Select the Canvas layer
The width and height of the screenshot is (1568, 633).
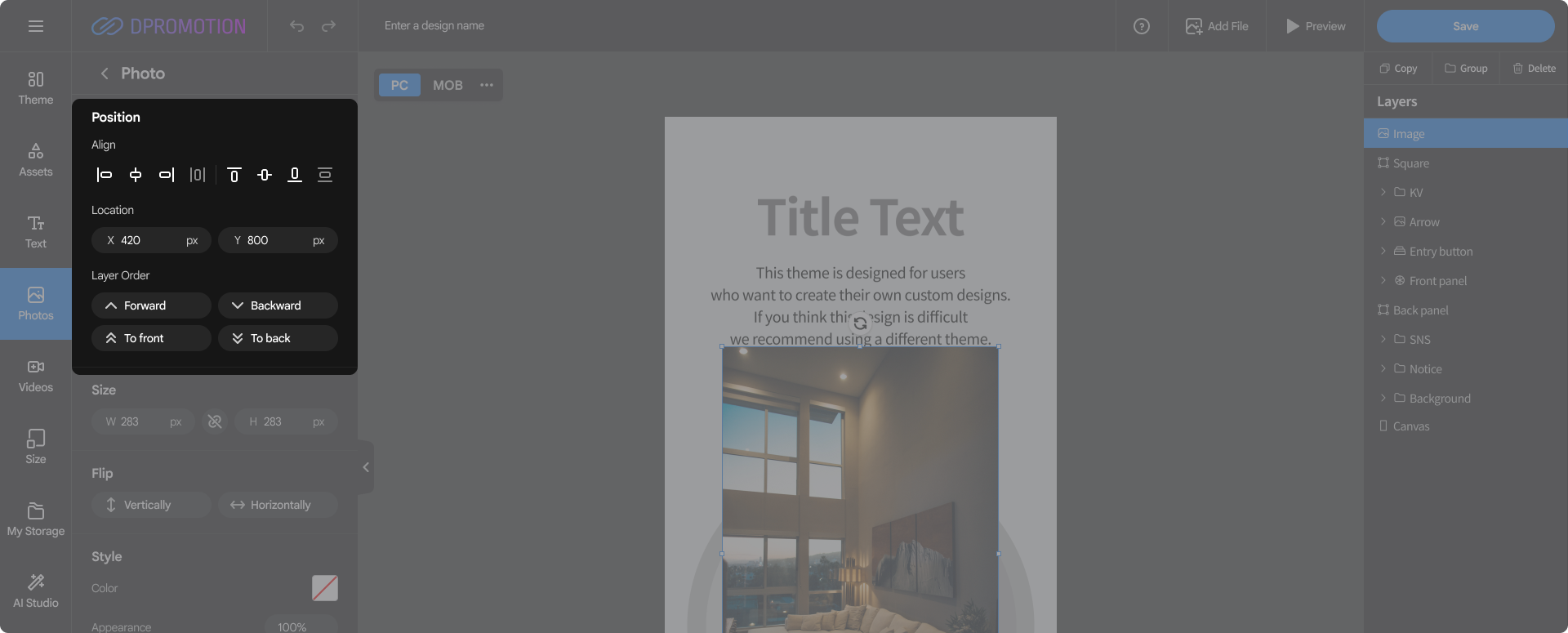[1466, 426]
